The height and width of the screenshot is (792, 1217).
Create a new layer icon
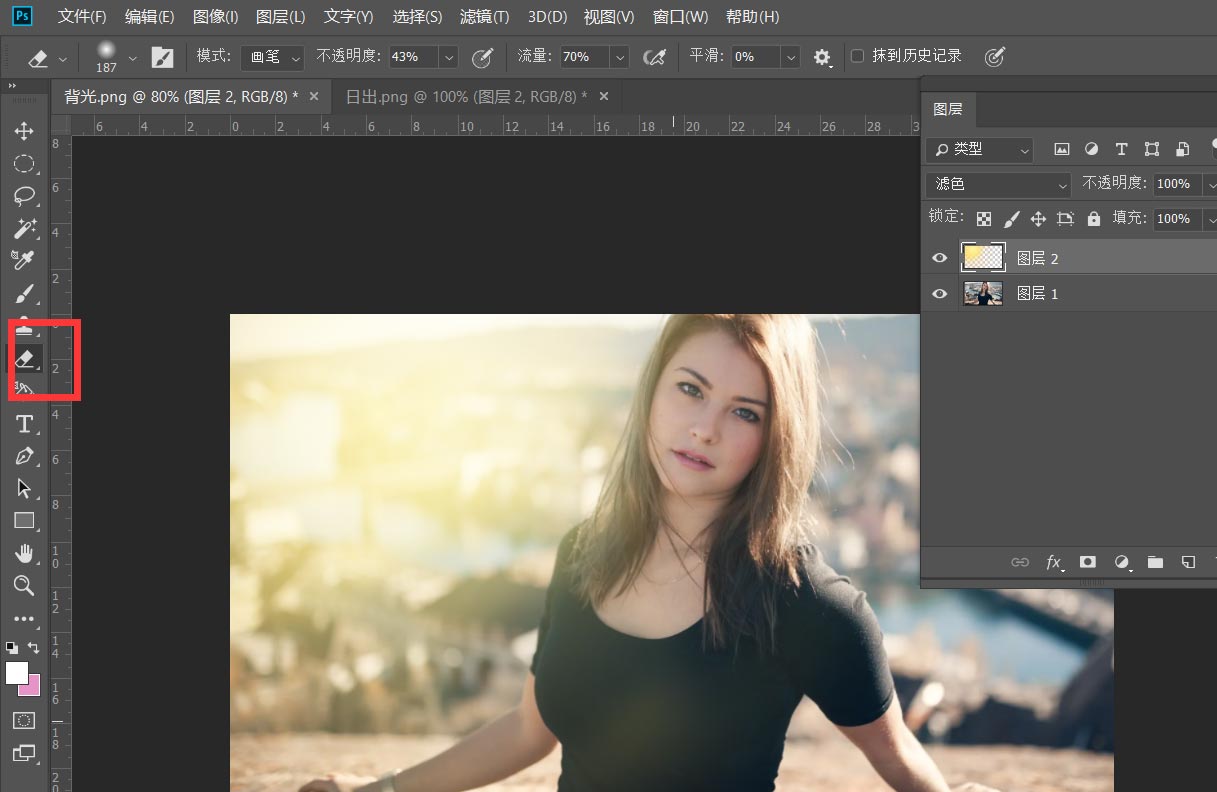point(1189,562)
